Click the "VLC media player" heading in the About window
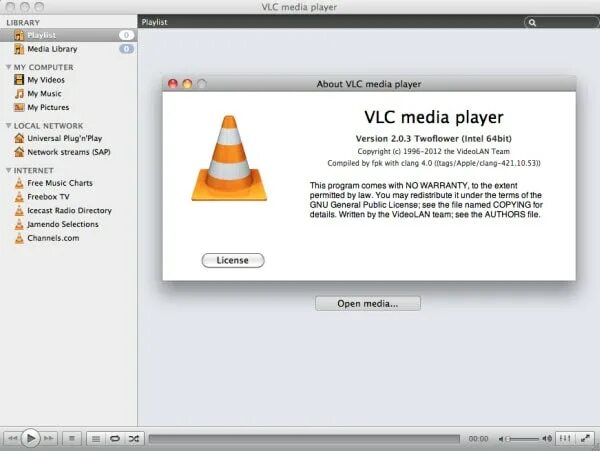This screenshot has width=600, height=451. tap(434, 117)
